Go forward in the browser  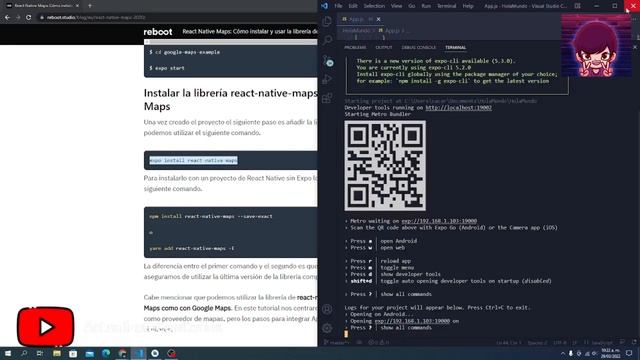(18, 18)
